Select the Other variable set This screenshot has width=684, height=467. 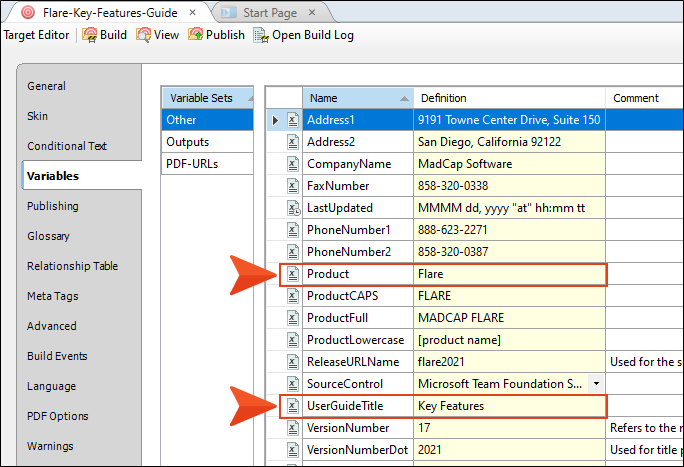(x=207, y=120)
